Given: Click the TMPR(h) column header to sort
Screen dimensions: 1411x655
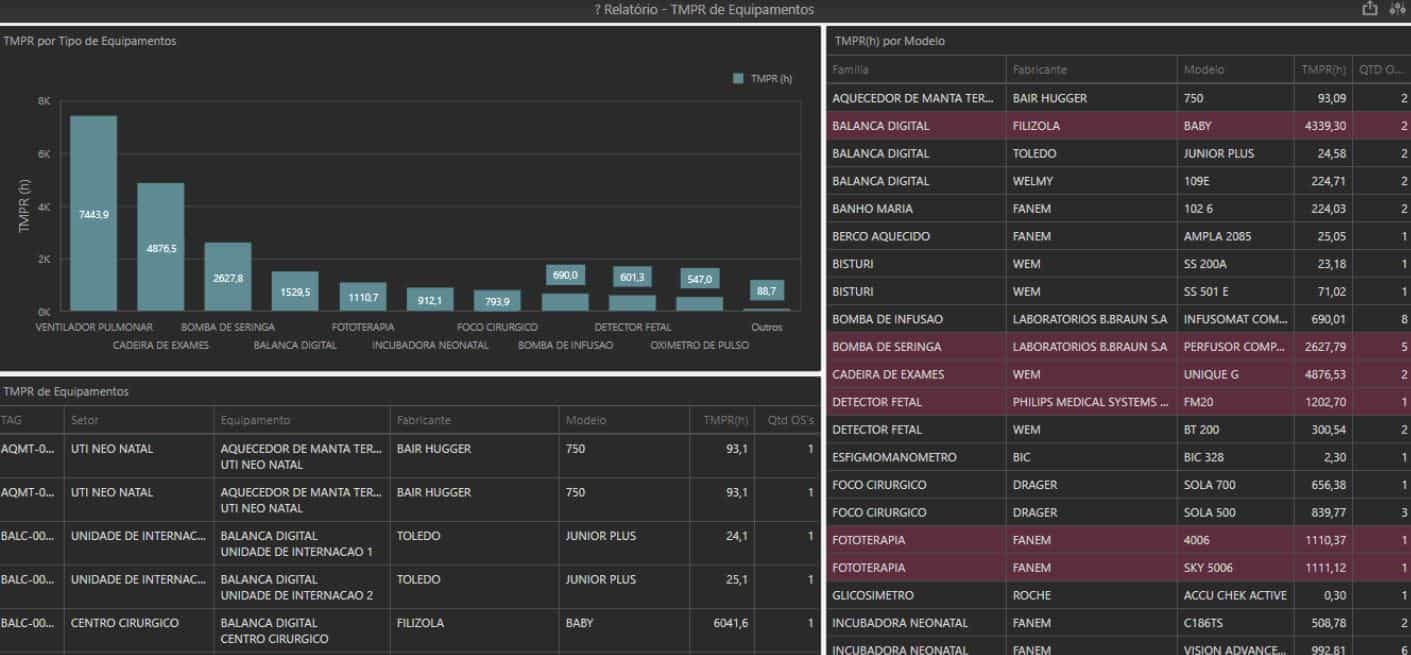Looking at the screenshot, I should (1320, 69).
